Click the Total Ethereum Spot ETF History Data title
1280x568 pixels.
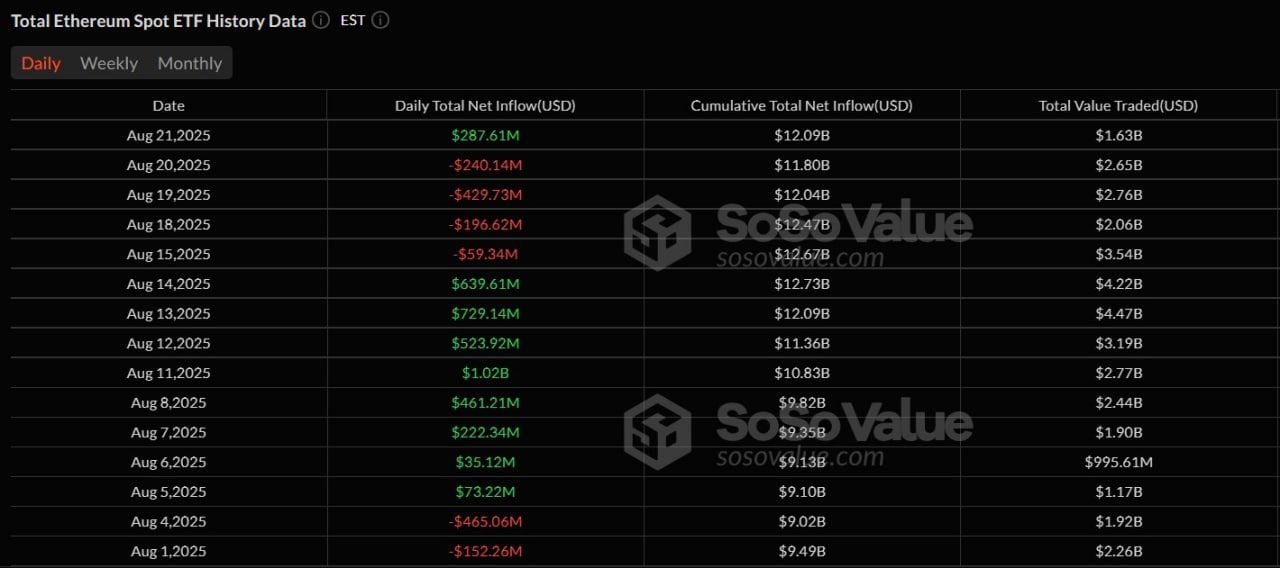pyautogui.click(x=158, y=20)
